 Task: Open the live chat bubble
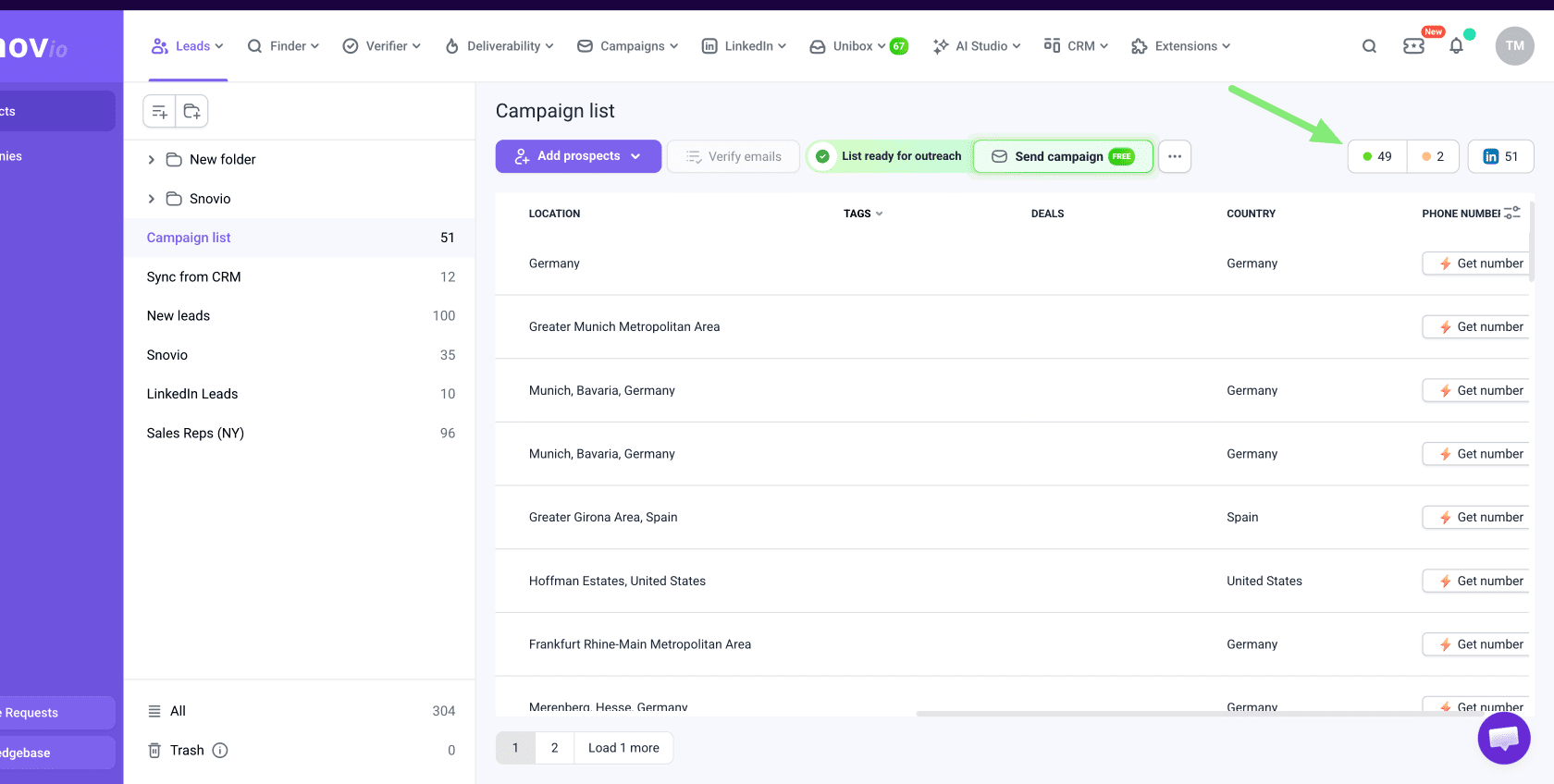pos(1504,738)
